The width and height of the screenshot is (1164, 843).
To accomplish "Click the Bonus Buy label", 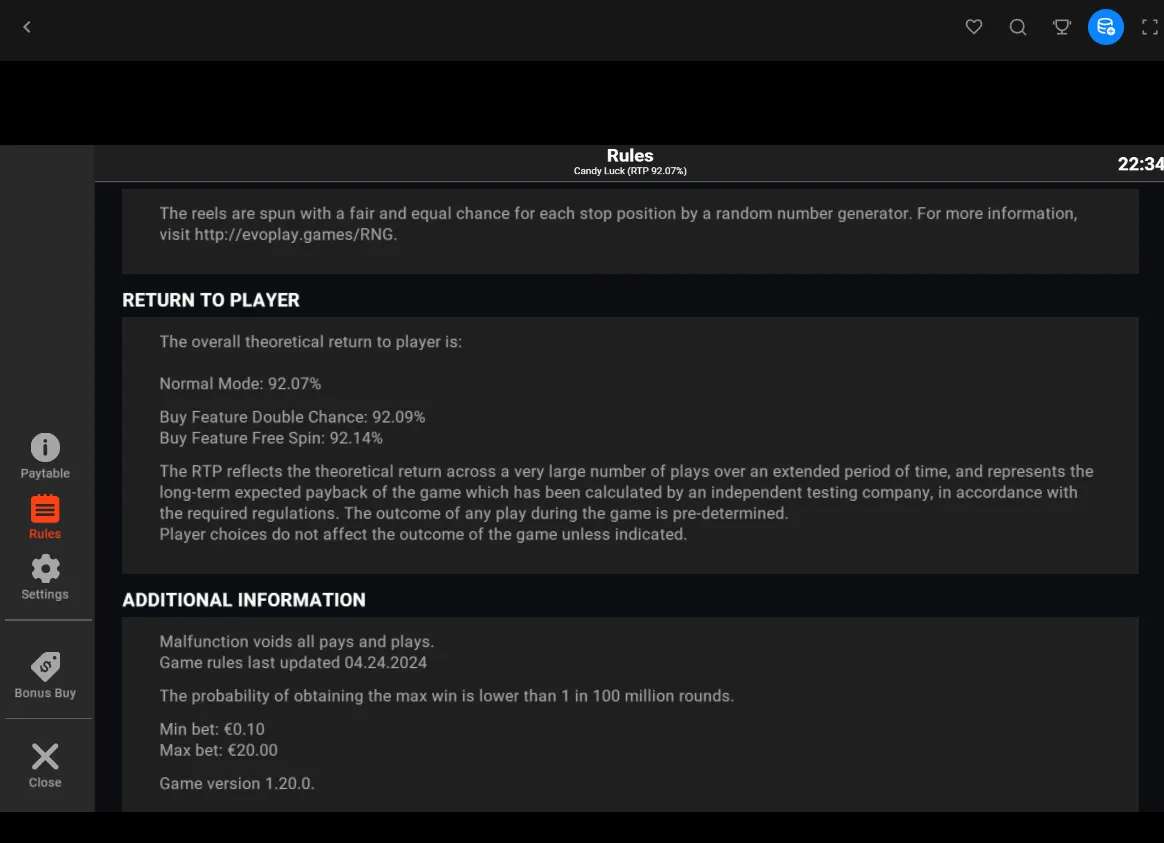I will [45, 693].
